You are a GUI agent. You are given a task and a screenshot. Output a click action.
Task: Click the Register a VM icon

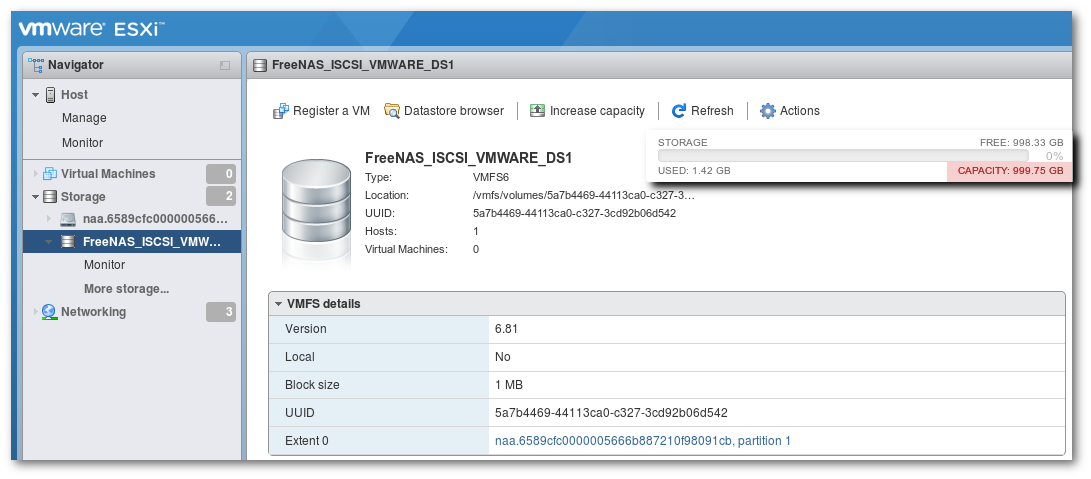point(281,111)
